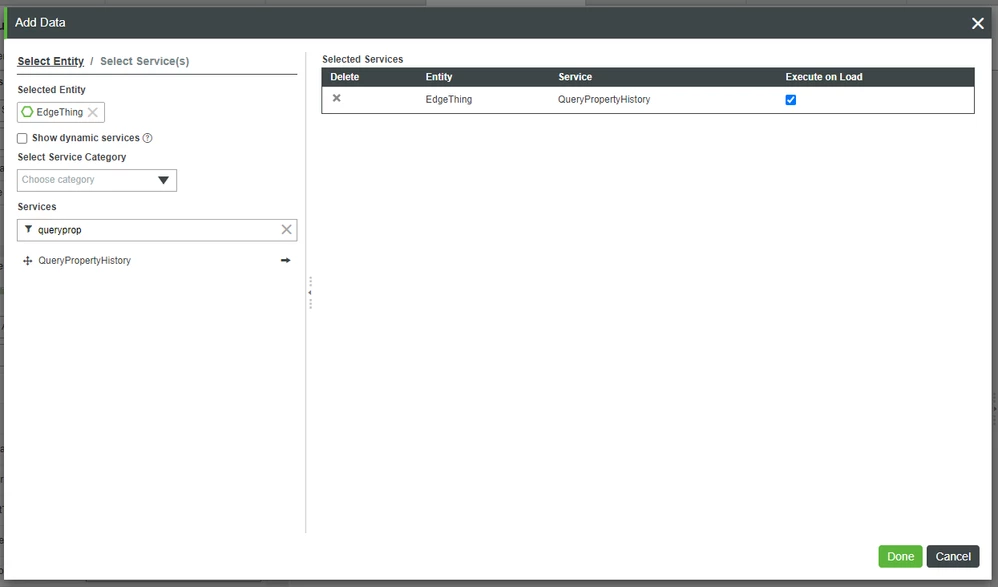The width and height of the screenshot is (998, 587).
Task: Delete QueryPropertyHistory row via its X icon
Action: pyautogui.click(x=337, y=98)
